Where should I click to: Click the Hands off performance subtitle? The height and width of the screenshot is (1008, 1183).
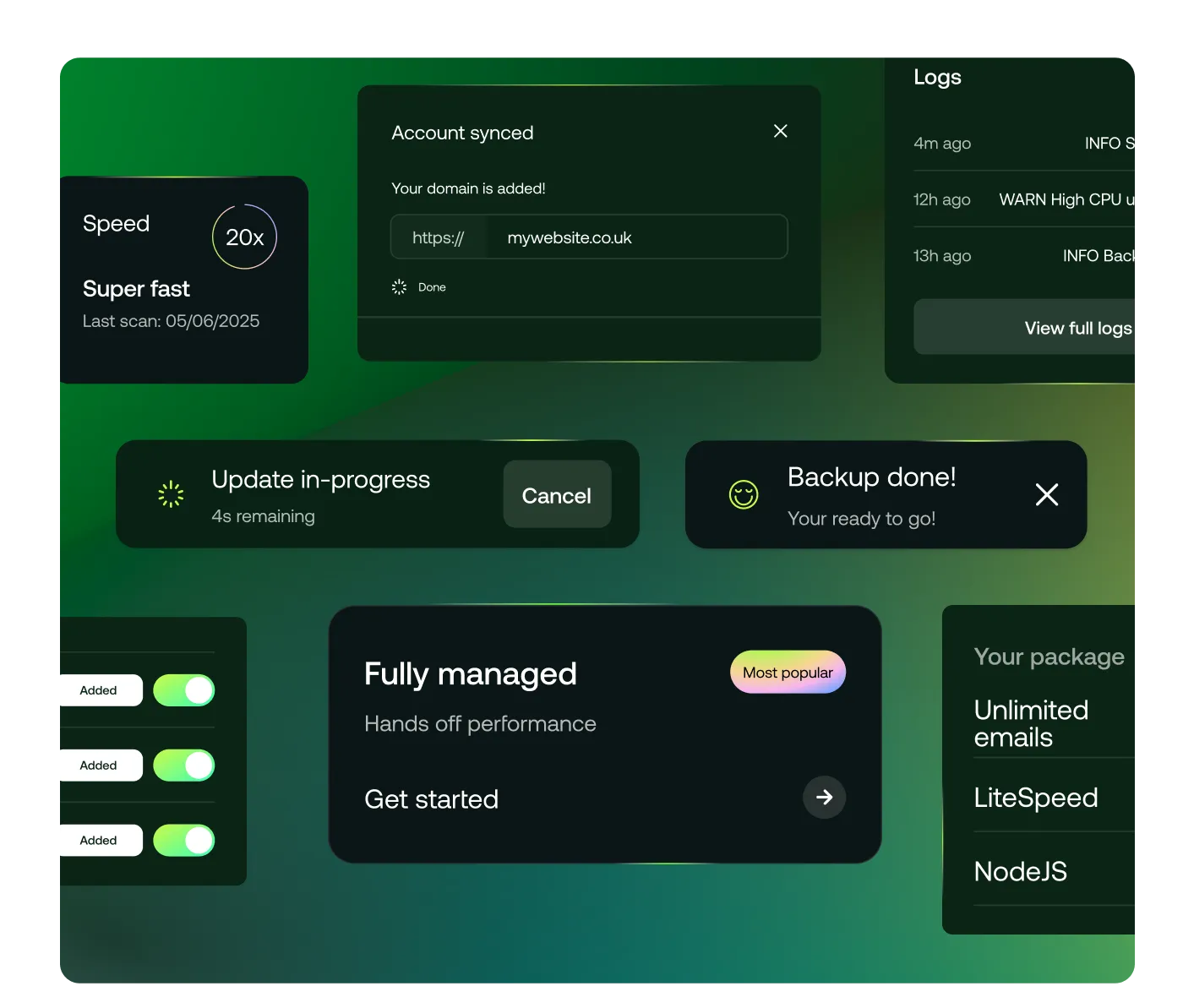480,723
